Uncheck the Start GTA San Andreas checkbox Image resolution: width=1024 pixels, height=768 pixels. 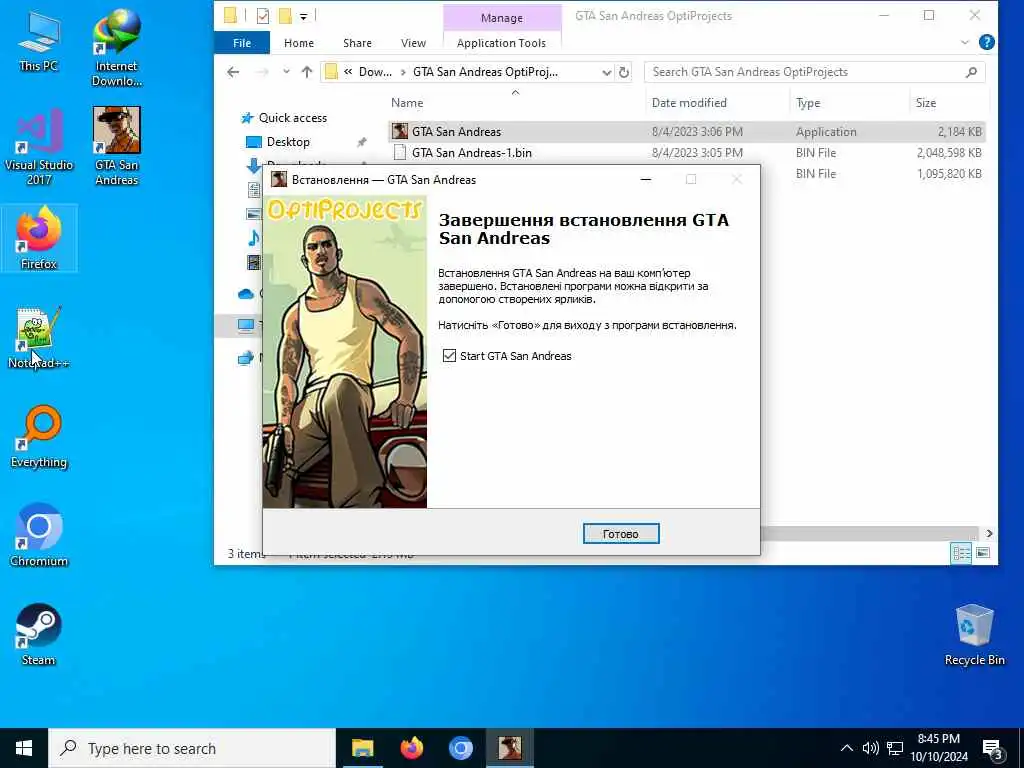click(449, 355)
